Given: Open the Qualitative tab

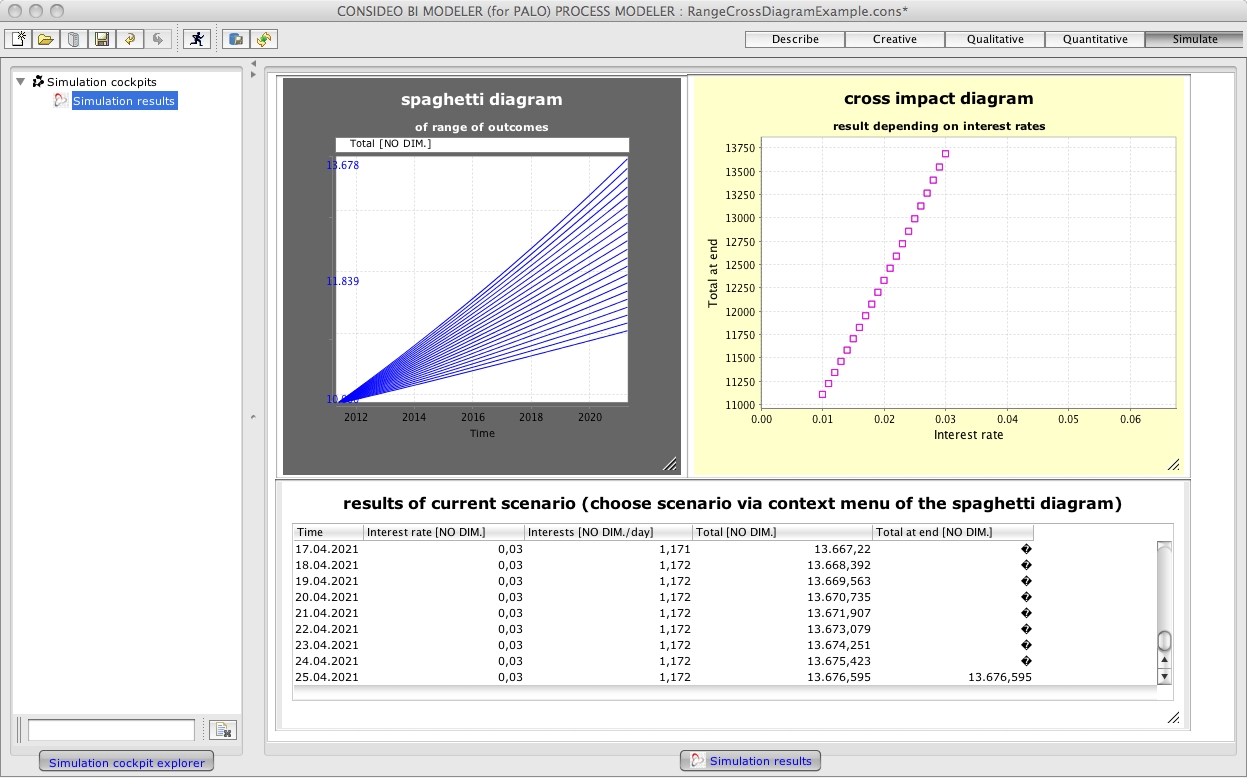Looking at the screenshot, I should click(995, 39).
